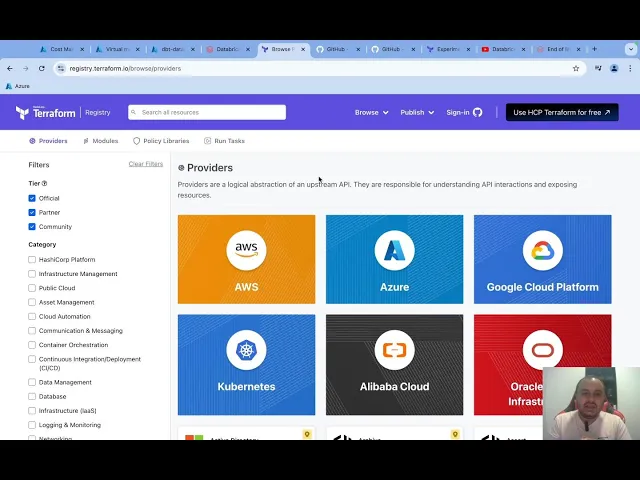Expand the Browse dropdown menu

click(x=371, y=112)
